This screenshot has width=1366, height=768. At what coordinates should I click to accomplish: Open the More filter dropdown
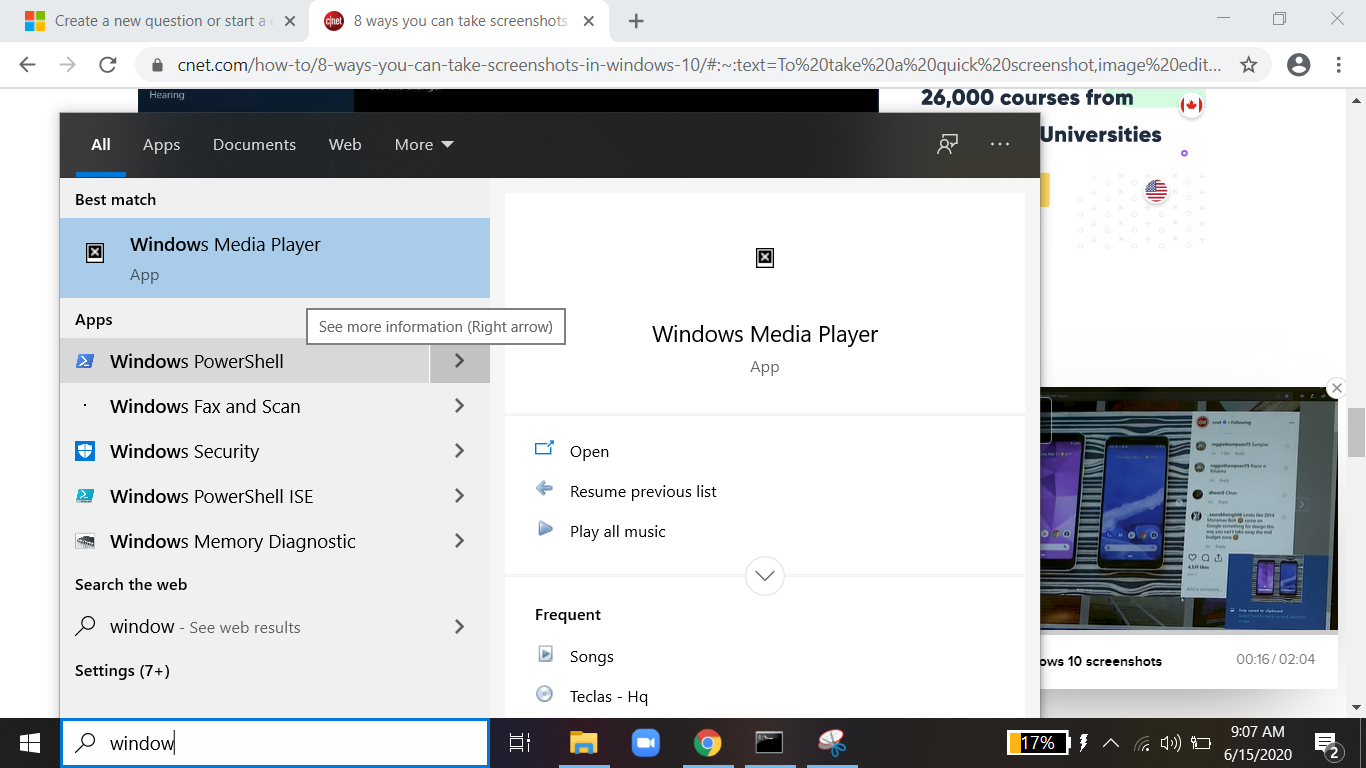pyautogui.click(x=424, y=144)
